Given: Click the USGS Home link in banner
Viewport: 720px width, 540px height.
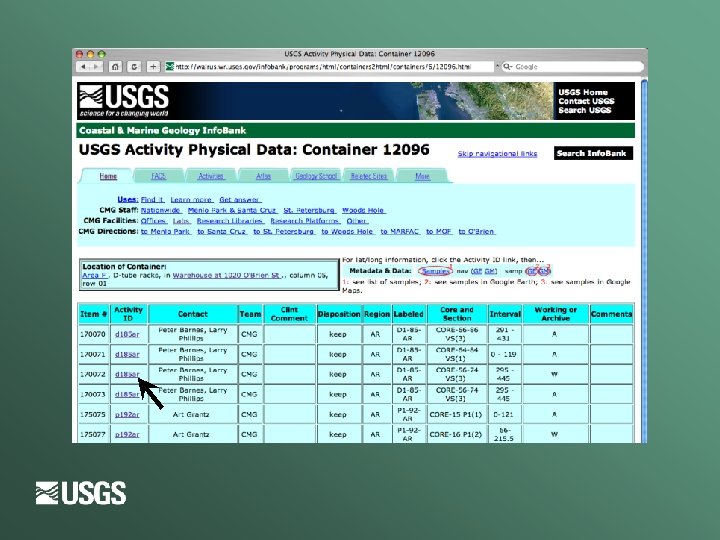Looking at the screenshot, I should [583, 92].
